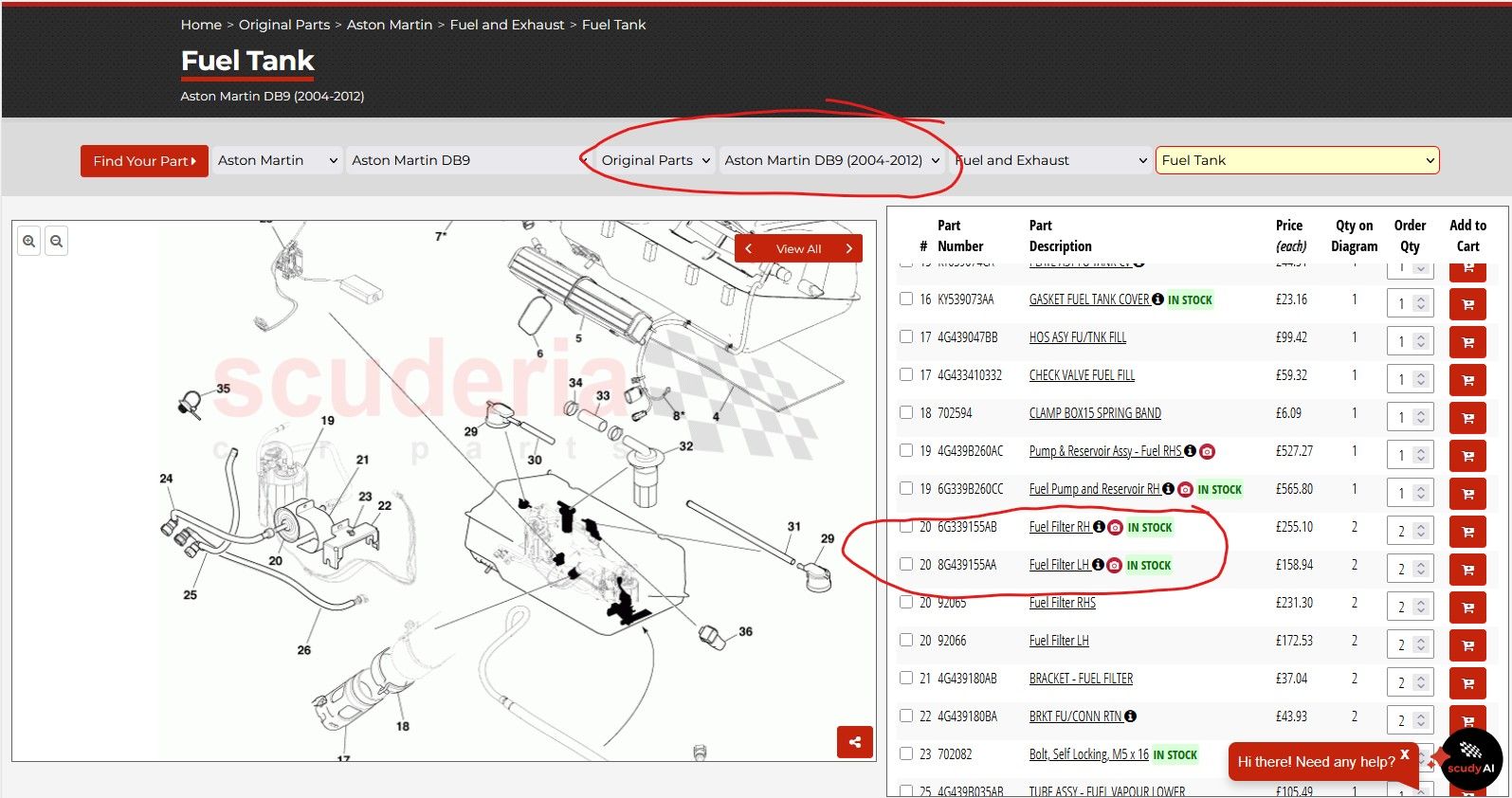
Task: Show info for Pump & Reservoir Assy RHS
Action: [x=1190, y=451]
